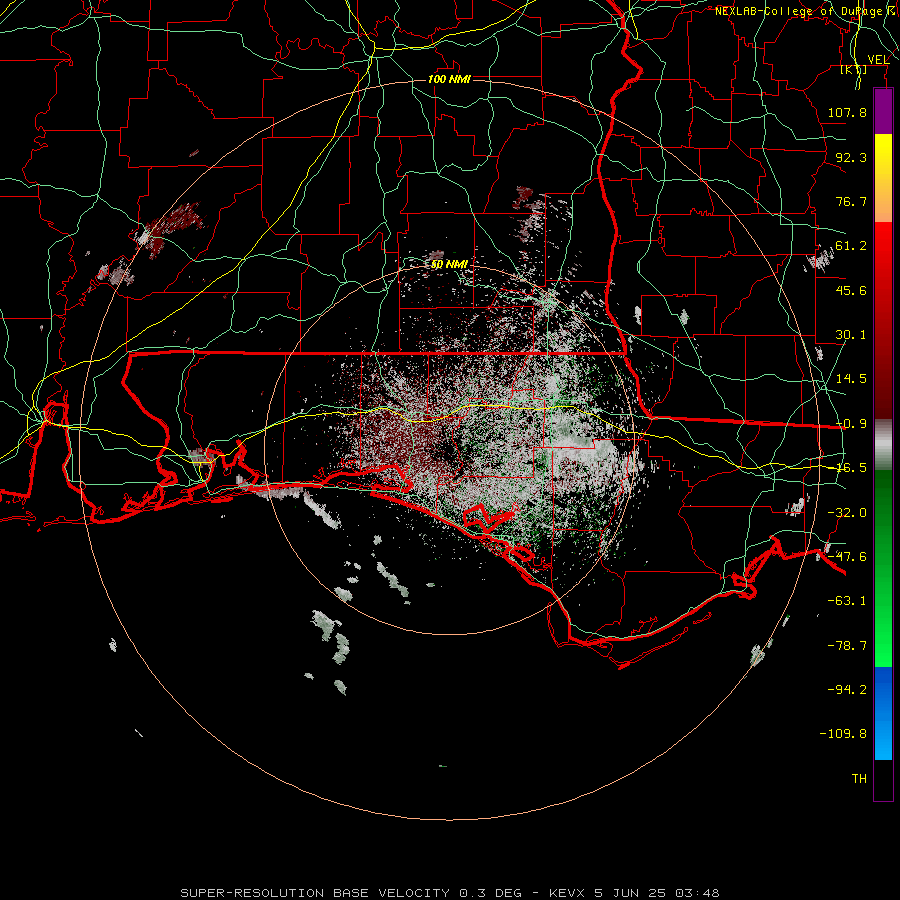Click the Super-Resolution Base Velocity caption
Viewport: 900px width, 900px height.
point(449,893)
